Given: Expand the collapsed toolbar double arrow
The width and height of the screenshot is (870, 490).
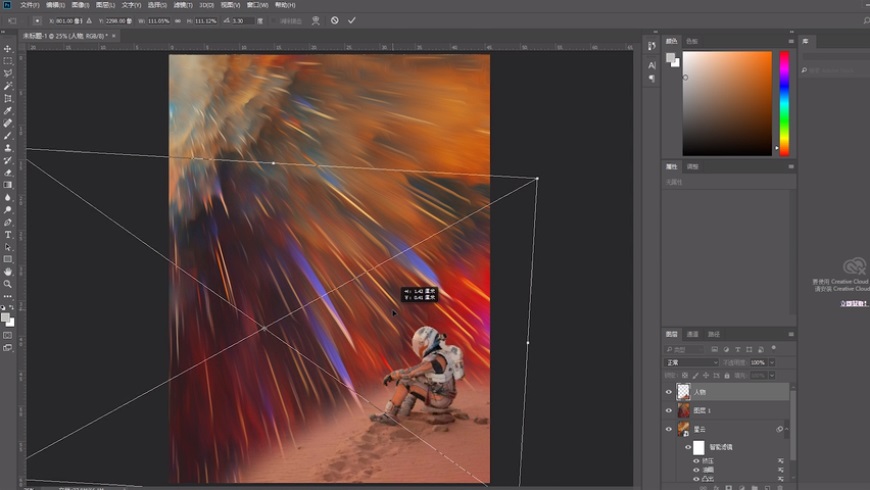Looking at the screenshot, I should pos(3,32).
